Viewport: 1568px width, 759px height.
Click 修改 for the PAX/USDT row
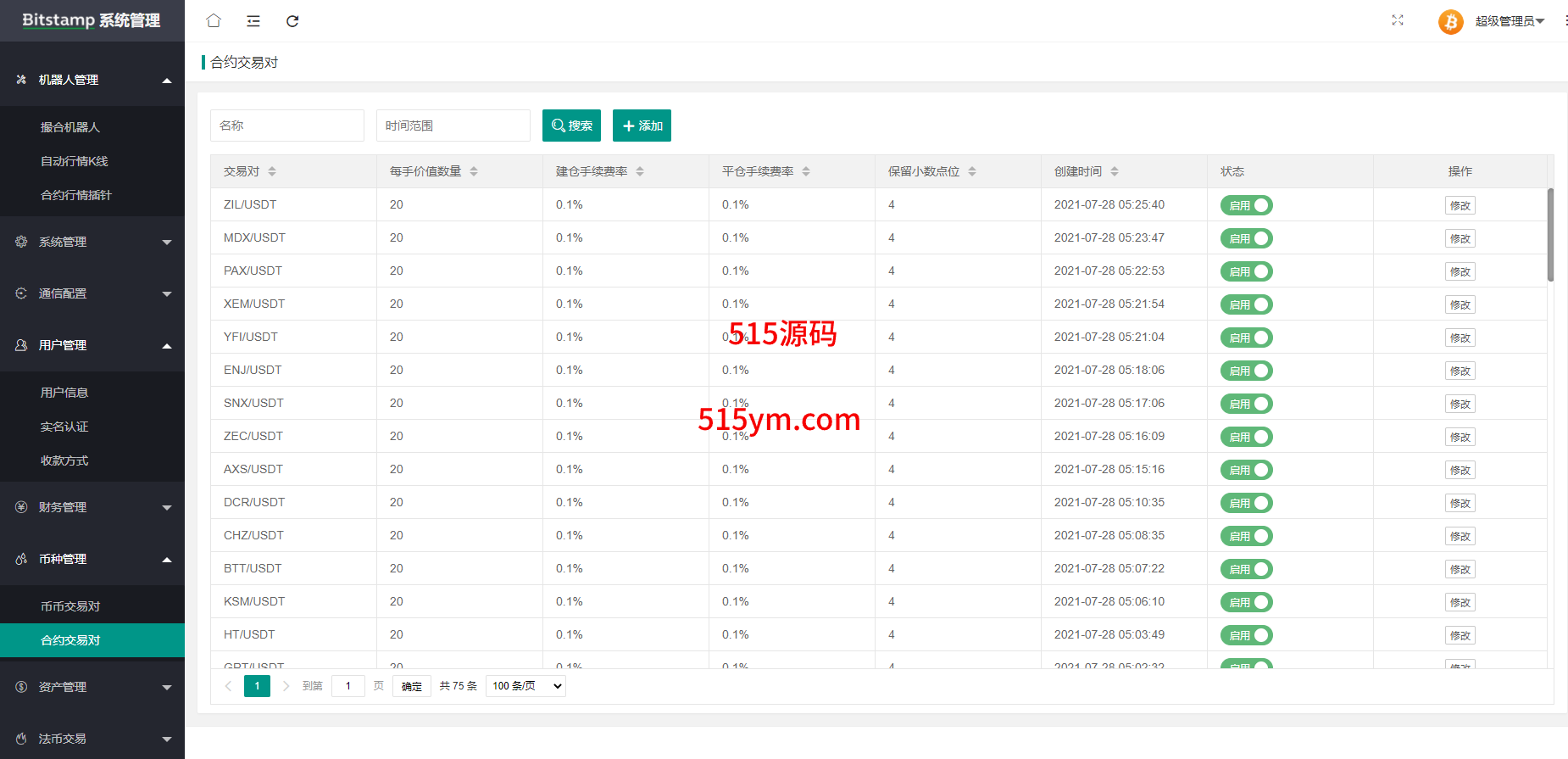[1460, 271]
